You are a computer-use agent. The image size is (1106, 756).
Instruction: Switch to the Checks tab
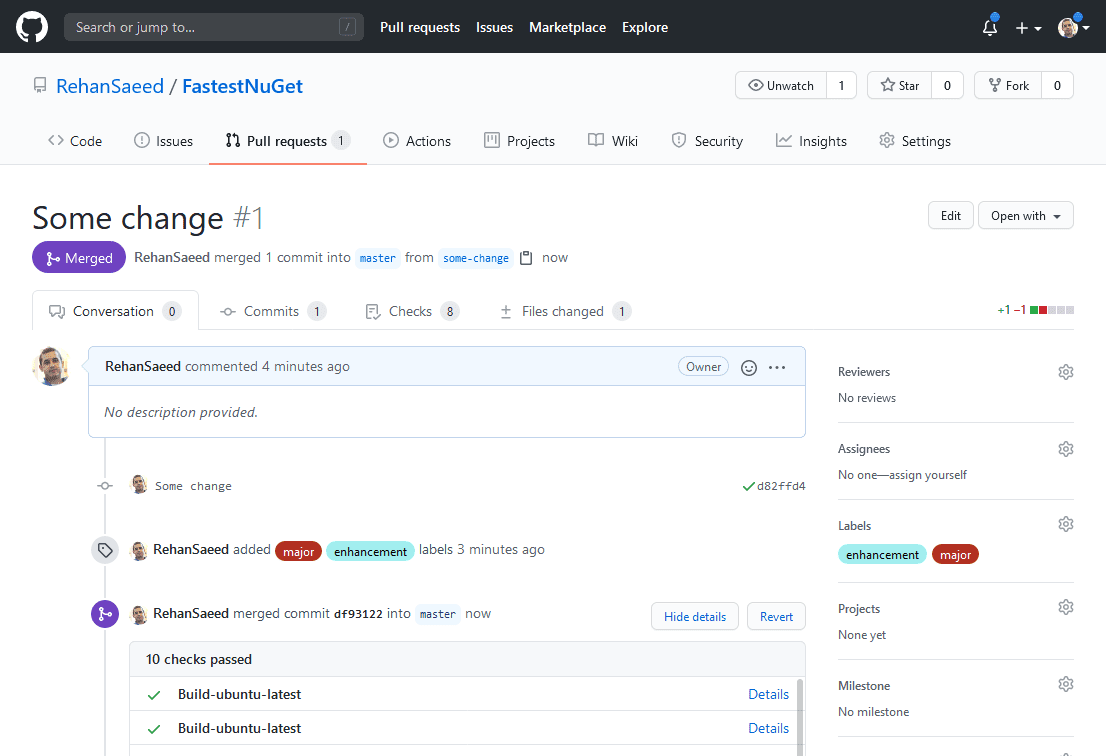click(x=412, y=311)
